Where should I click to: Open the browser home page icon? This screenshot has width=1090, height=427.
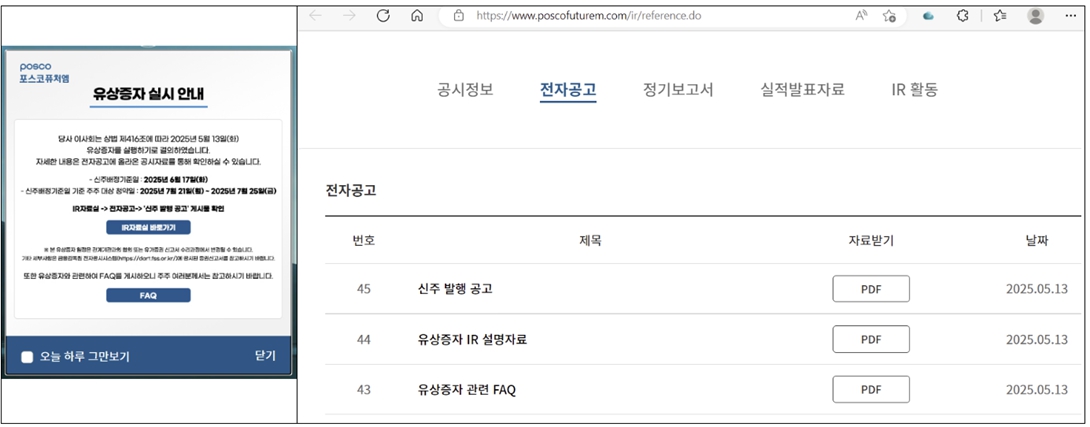coord(417,16)
